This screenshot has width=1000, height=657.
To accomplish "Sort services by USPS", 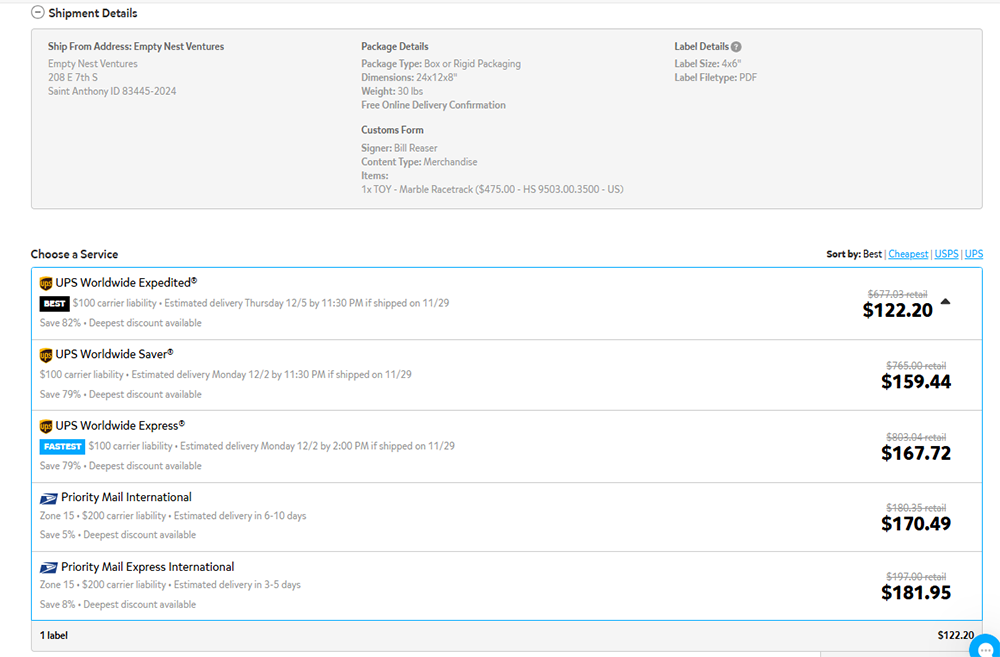I will [x=946, y=254].
